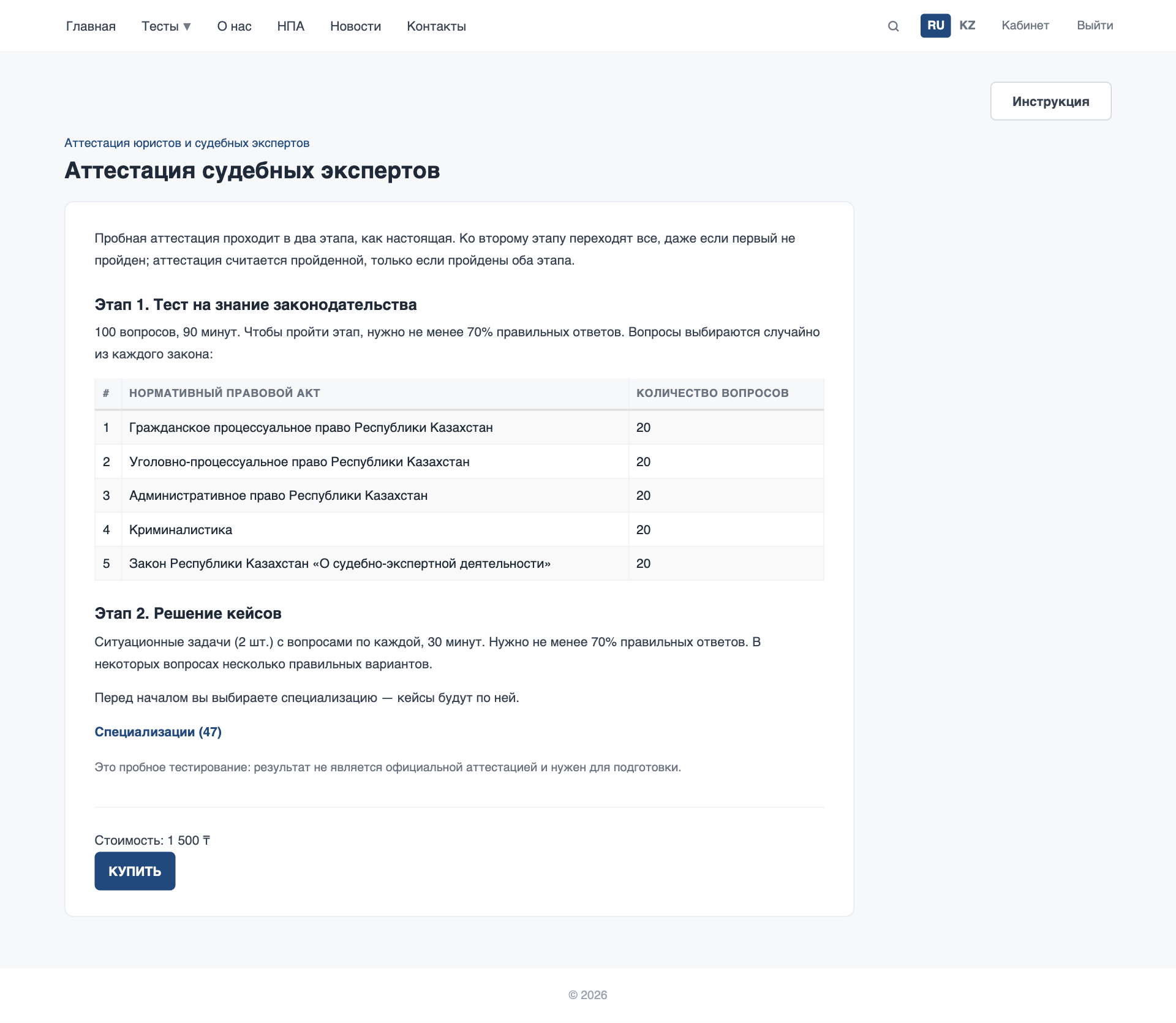The width and height of the screenshot is (1176, 1023).
Task: Click Выйти to log out
Action: click(x=1095, y=26)
